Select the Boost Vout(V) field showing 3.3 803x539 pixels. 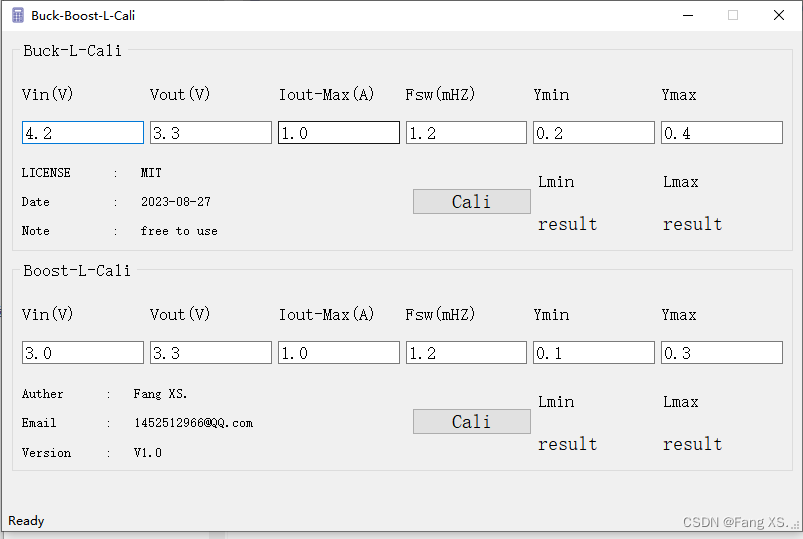[211, 353]
